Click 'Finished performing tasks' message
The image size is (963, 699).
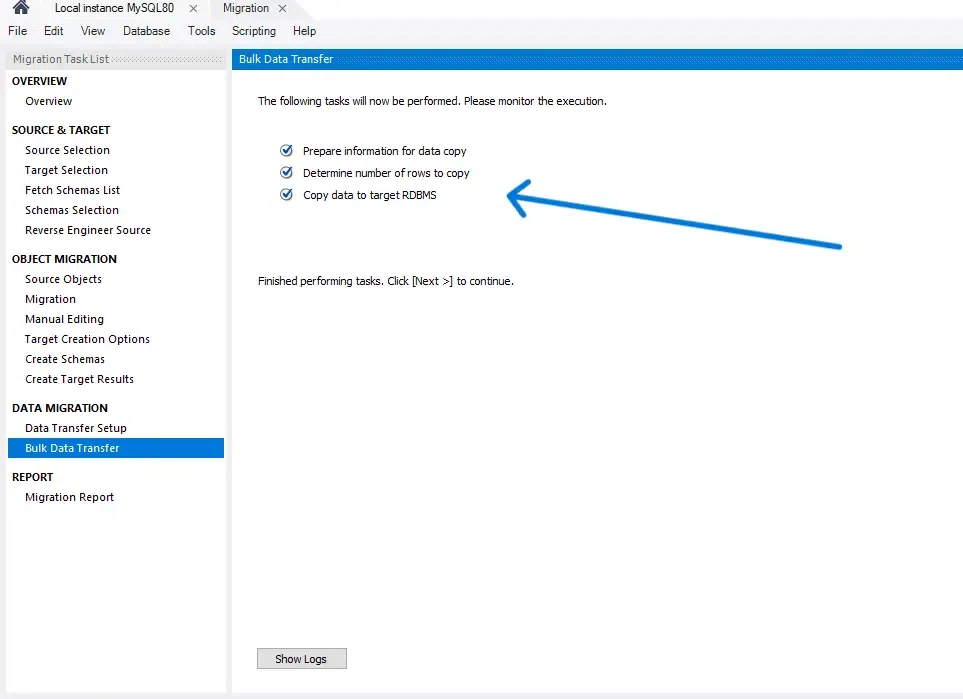coord(386,281)
